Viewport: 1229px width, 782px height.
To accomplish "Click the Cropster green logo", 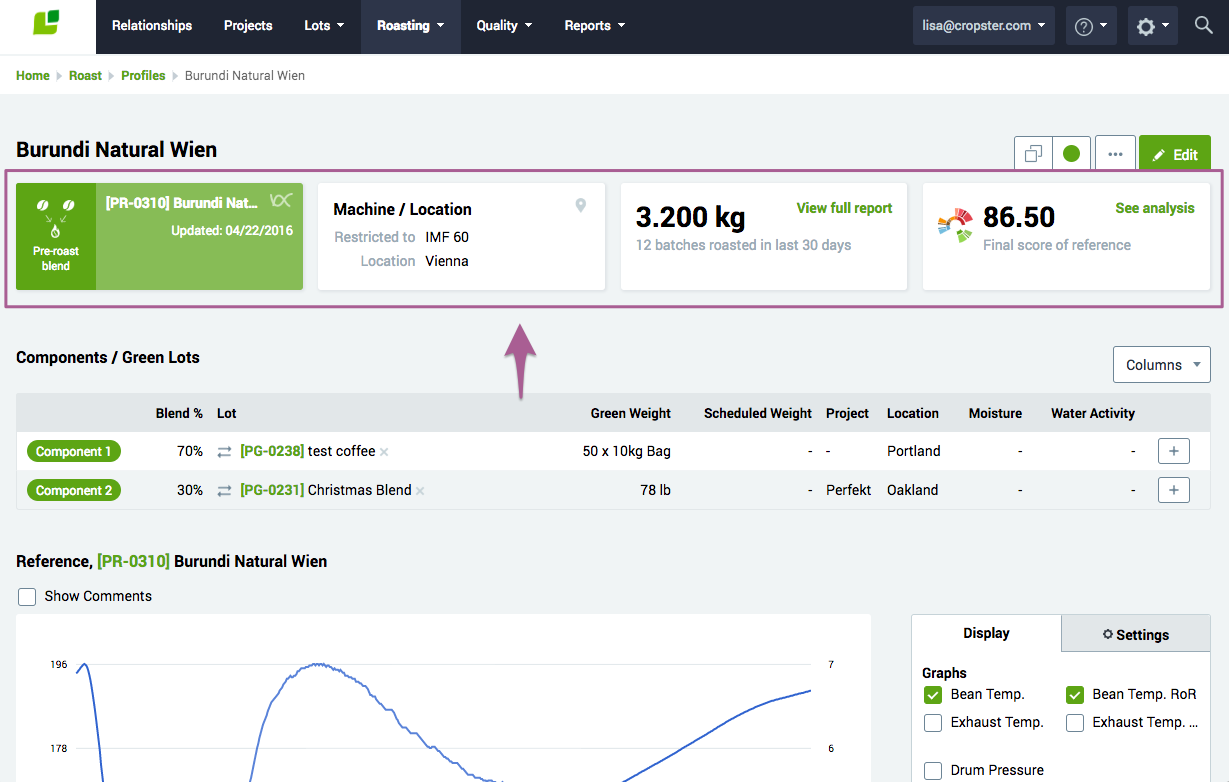I will pos(46,23).
